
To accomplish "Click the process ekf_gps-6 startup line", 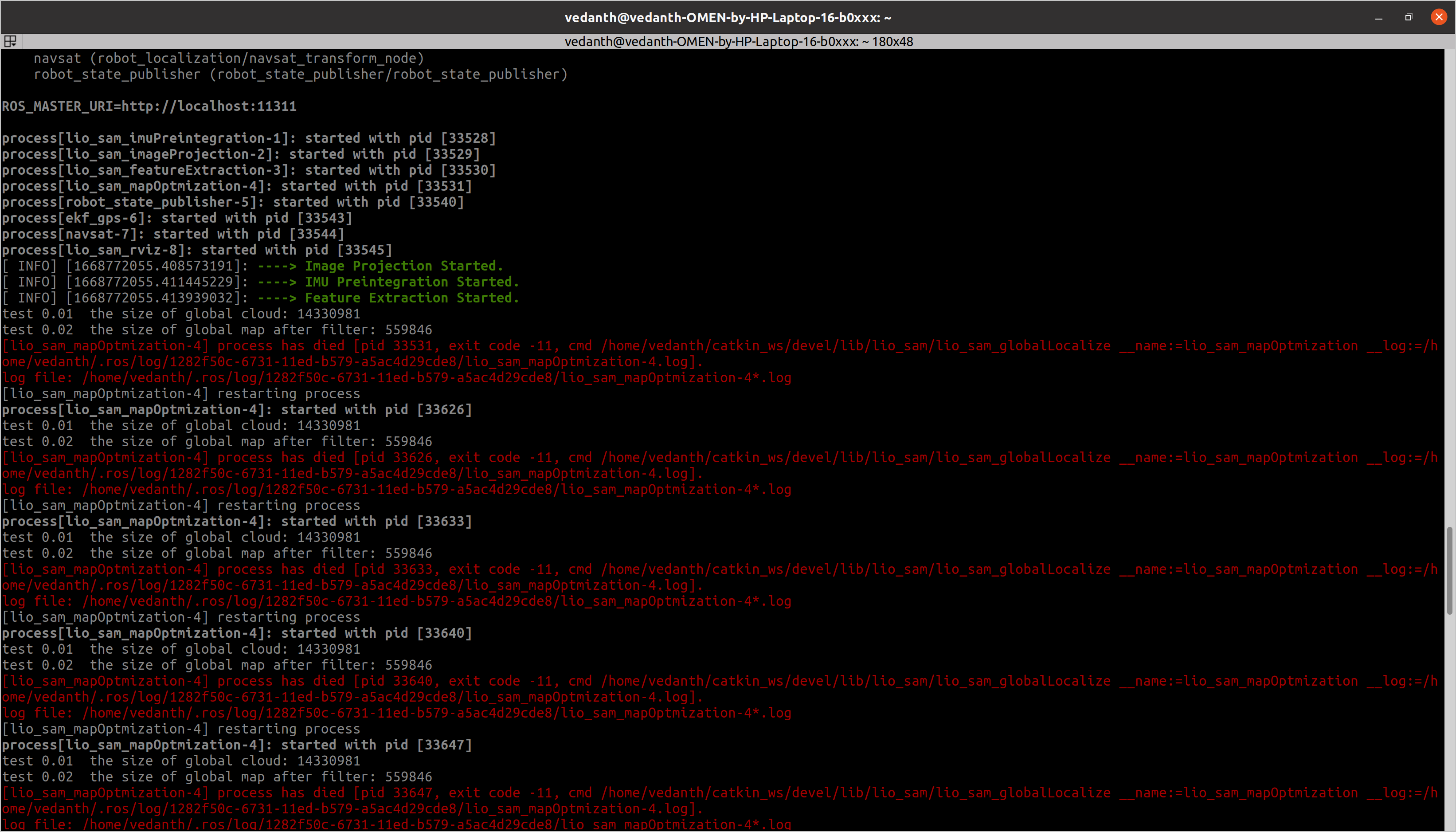I will (177, 217).
